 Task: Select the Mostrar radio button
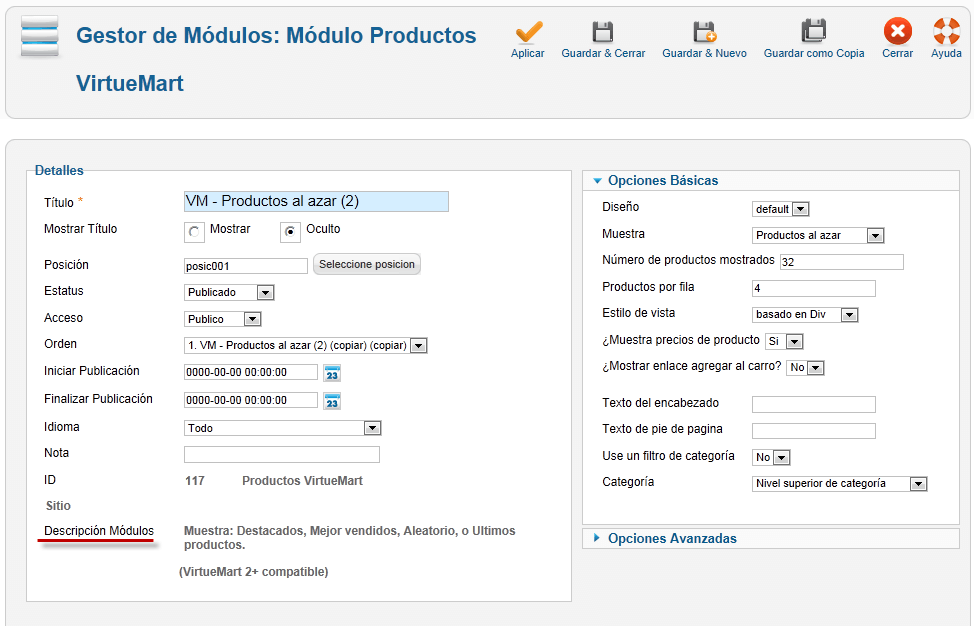(x=194, y=232)
